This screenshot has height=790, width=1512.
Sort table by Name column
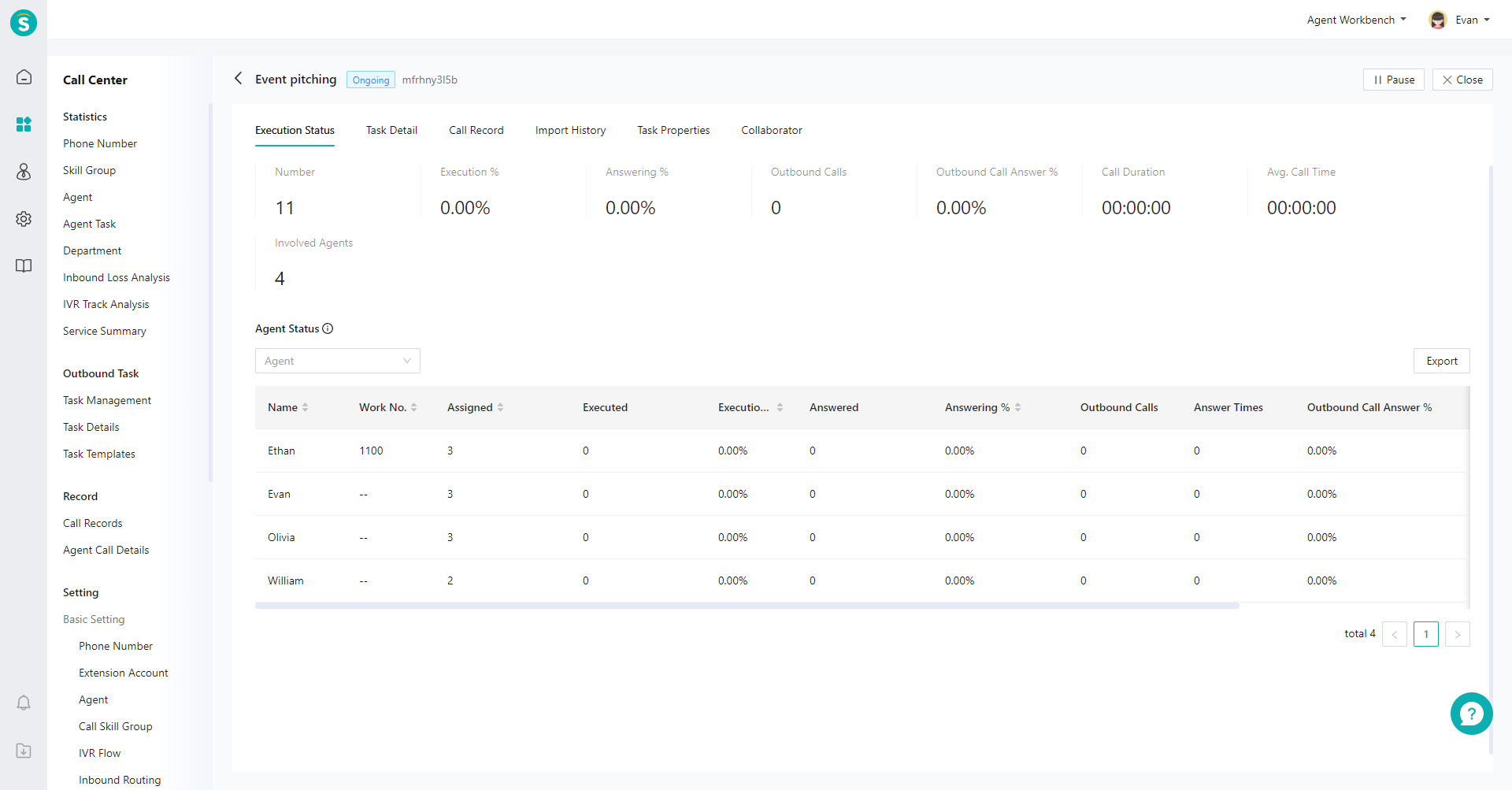305,407
